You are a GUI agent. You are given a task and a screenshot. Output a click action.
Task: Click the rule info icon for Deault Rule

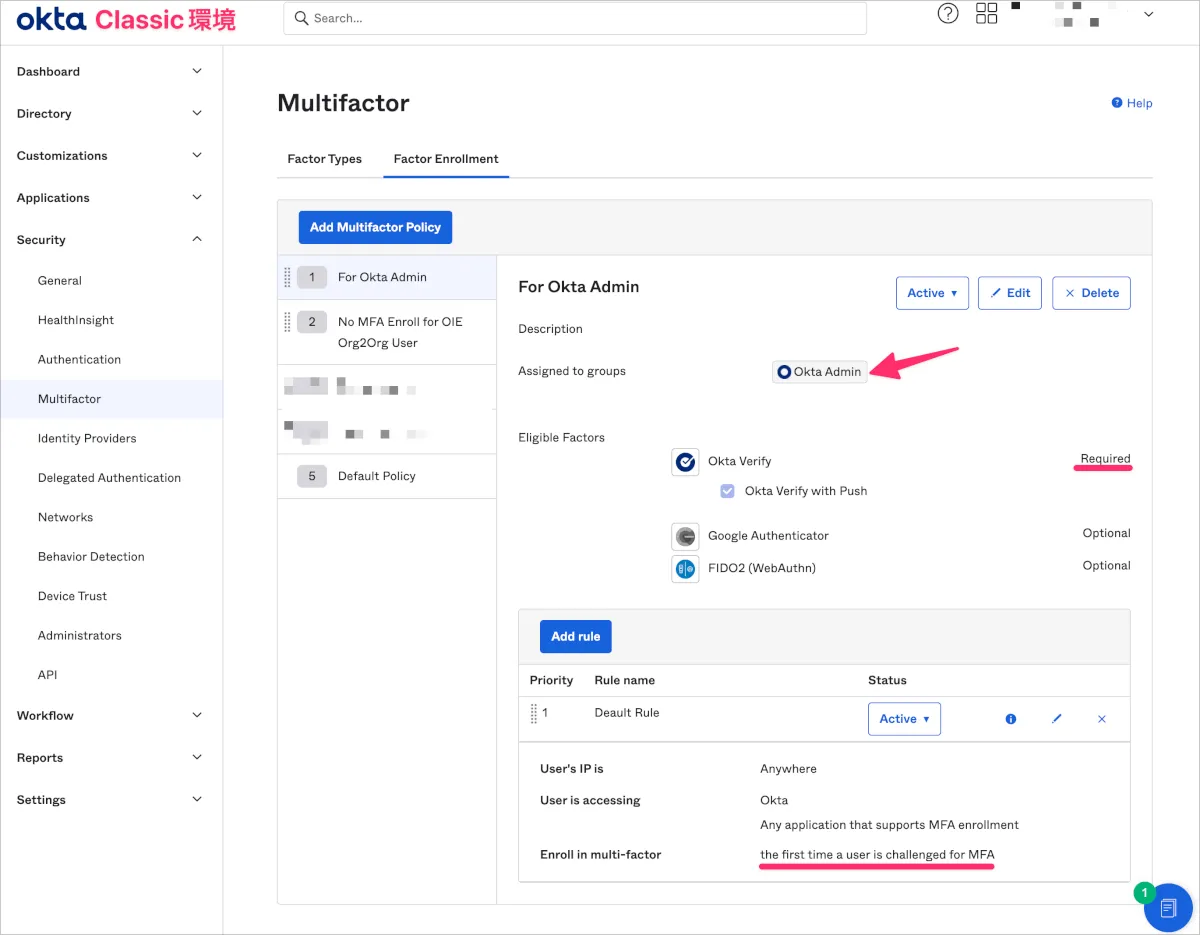[x=1010, y=719]
